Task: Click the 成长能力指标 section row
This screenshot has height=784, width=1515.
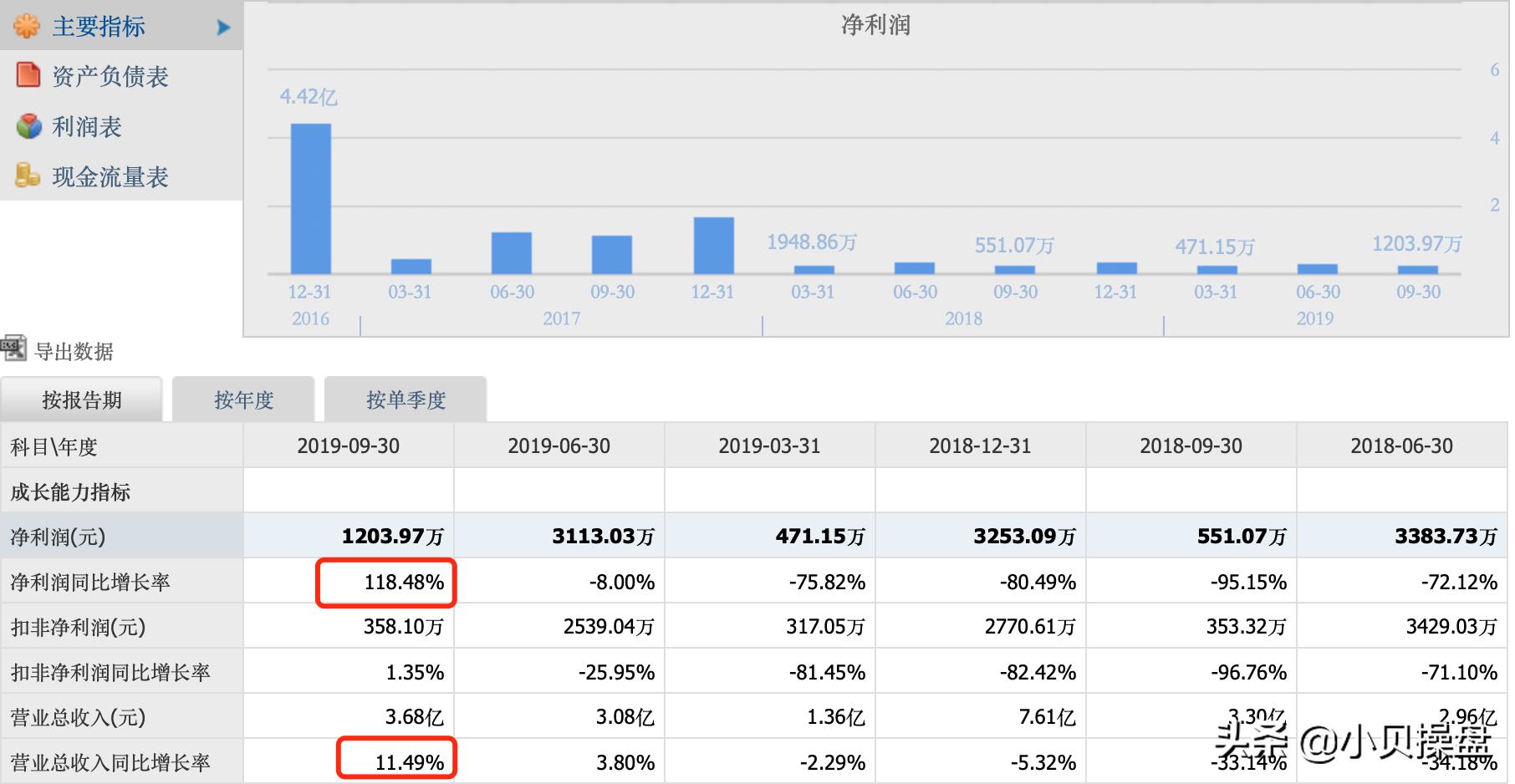Action: tap(122, 491)
